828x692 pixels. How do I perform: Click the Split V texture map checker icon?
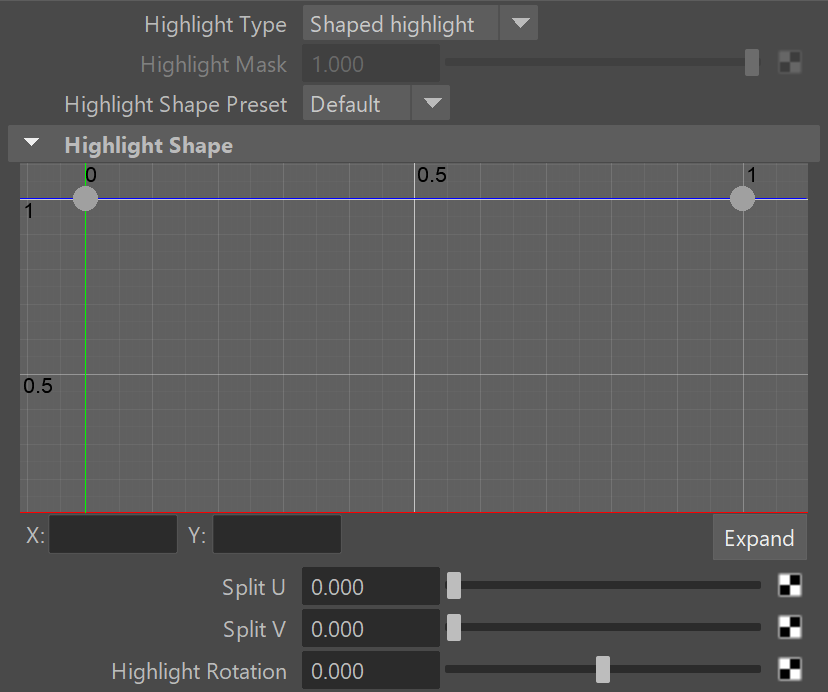[790, 628]
